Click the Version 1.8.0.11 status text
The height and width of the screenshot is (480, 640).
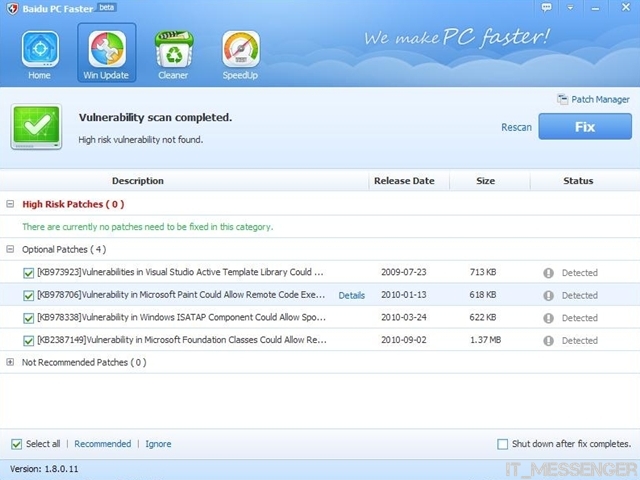44,469
